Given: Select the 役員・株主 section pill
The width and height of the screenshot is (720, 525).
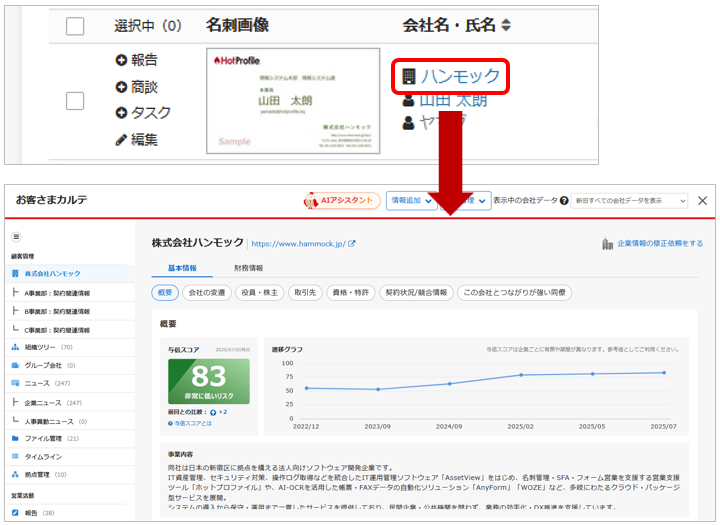Looking at the screenshot, I should click(259, 293).
